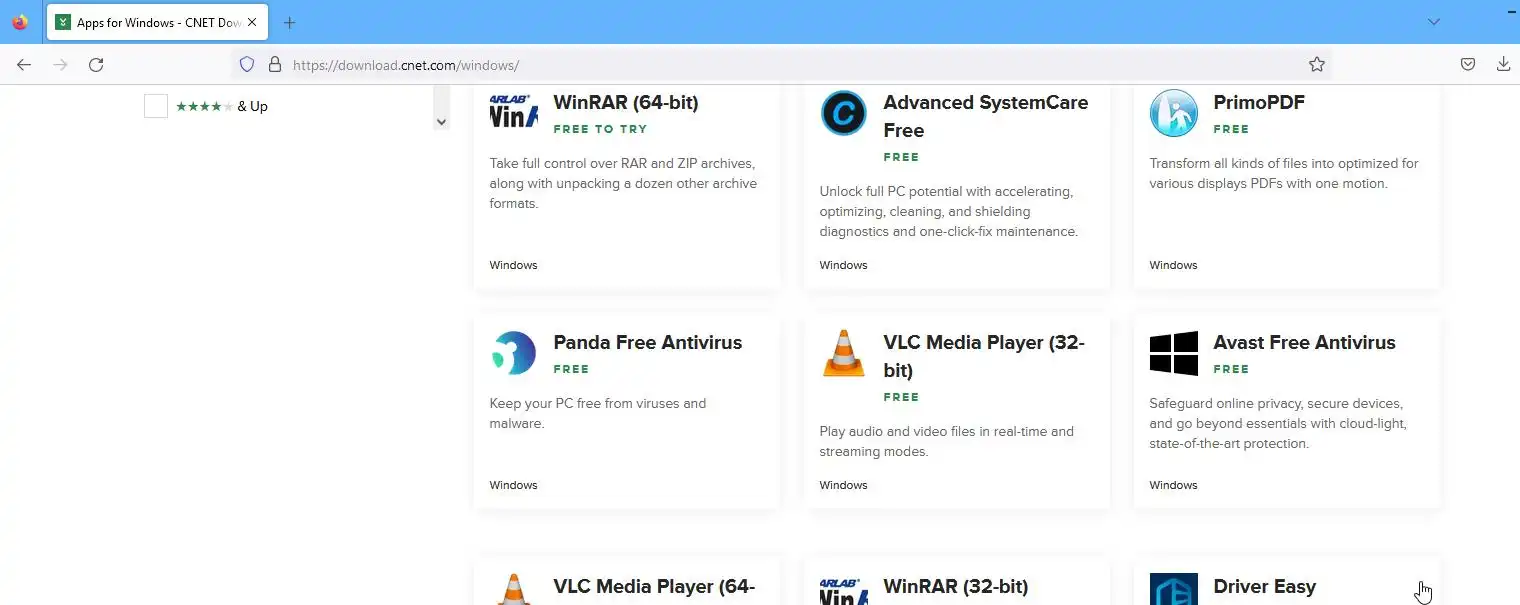Go back with the back arrow
1520x605 pixels.
click(x=24, y=64)
